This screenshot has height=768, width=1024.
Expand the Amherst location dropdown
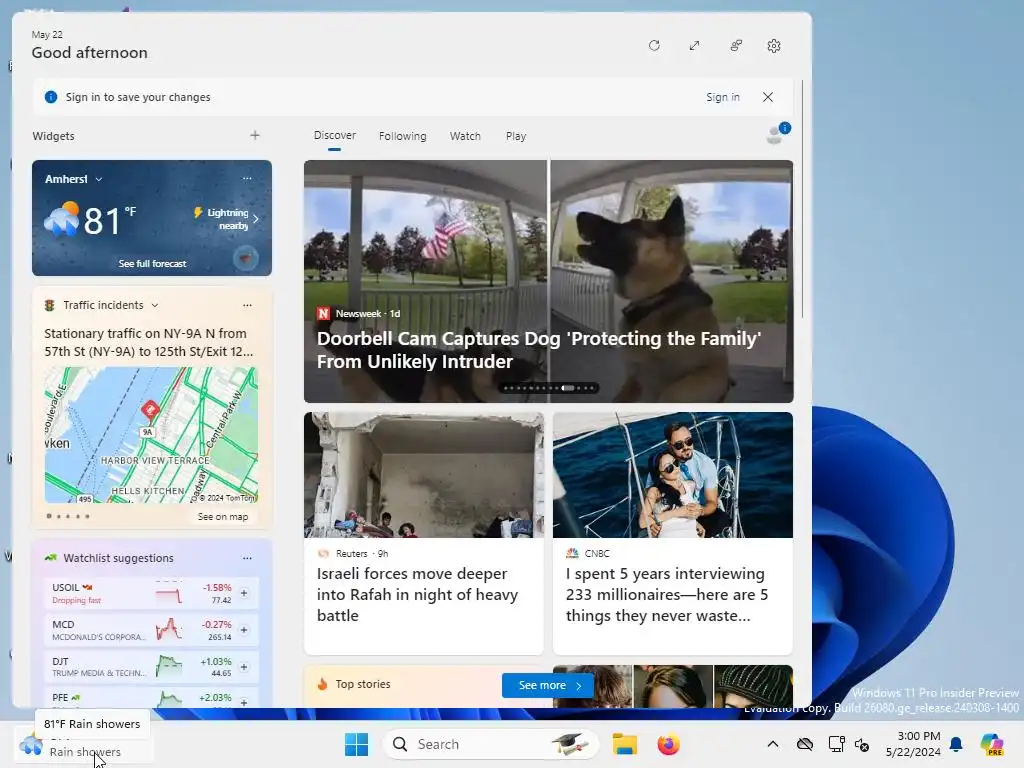(99, 179)
